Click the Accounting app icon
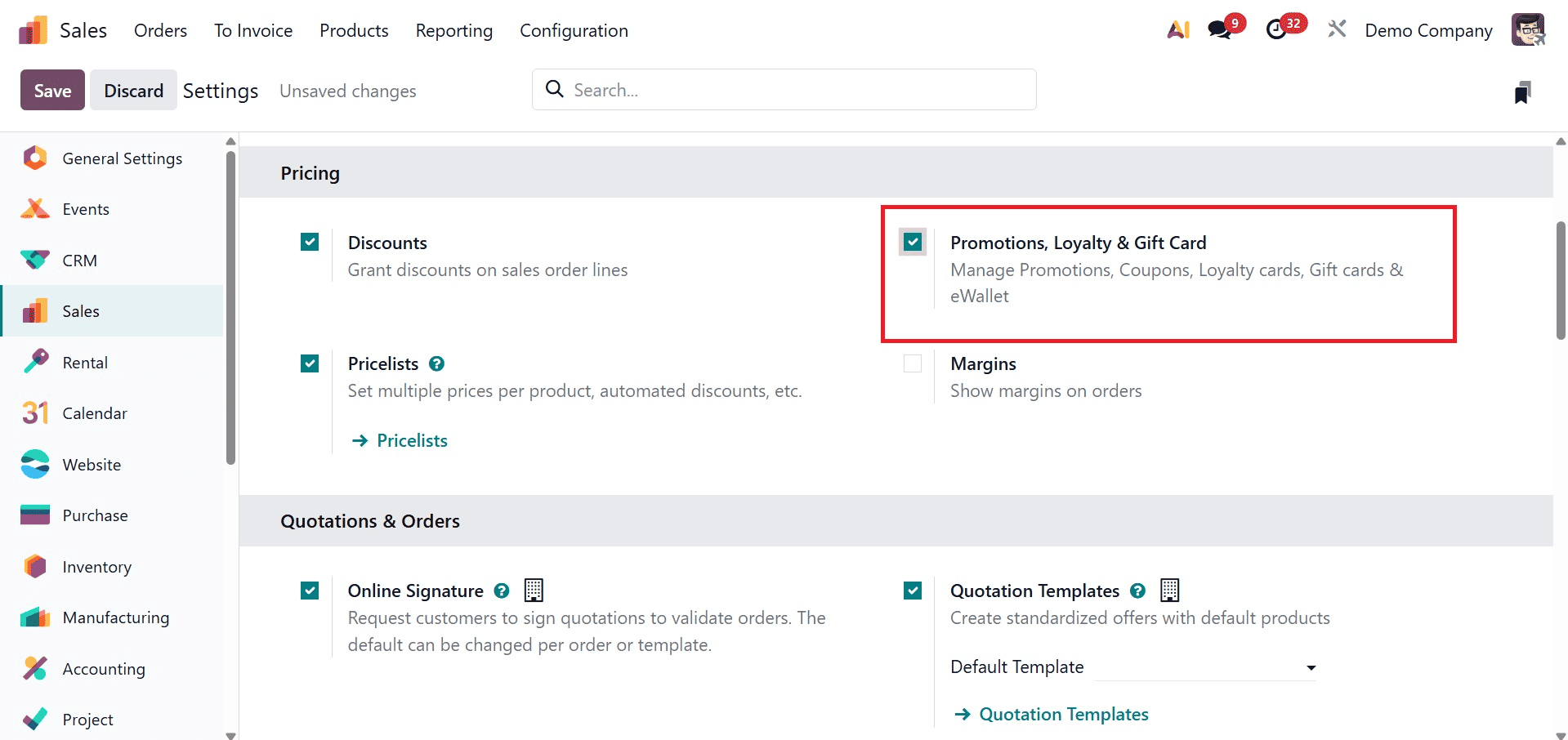The width and height of the screenshot is (1568, 740). coord(36,668)
